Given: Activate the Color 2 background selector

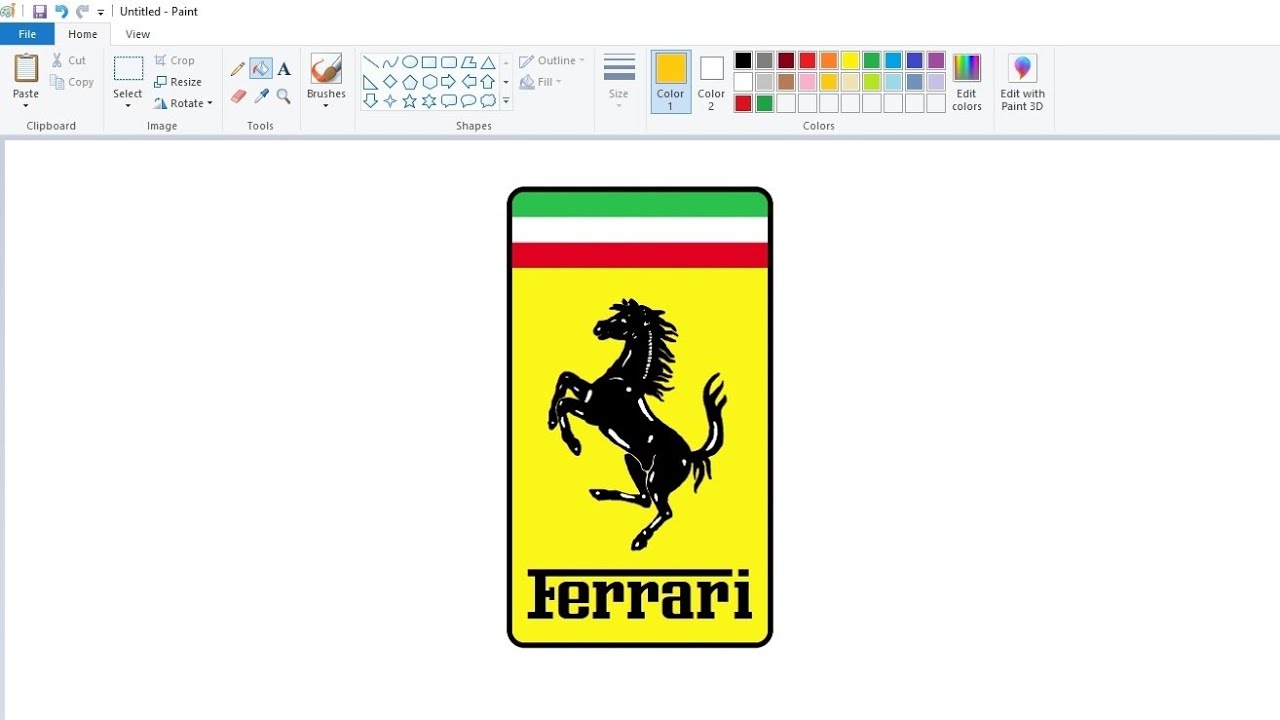Looking at the screenshot, I should click(711, 82).
